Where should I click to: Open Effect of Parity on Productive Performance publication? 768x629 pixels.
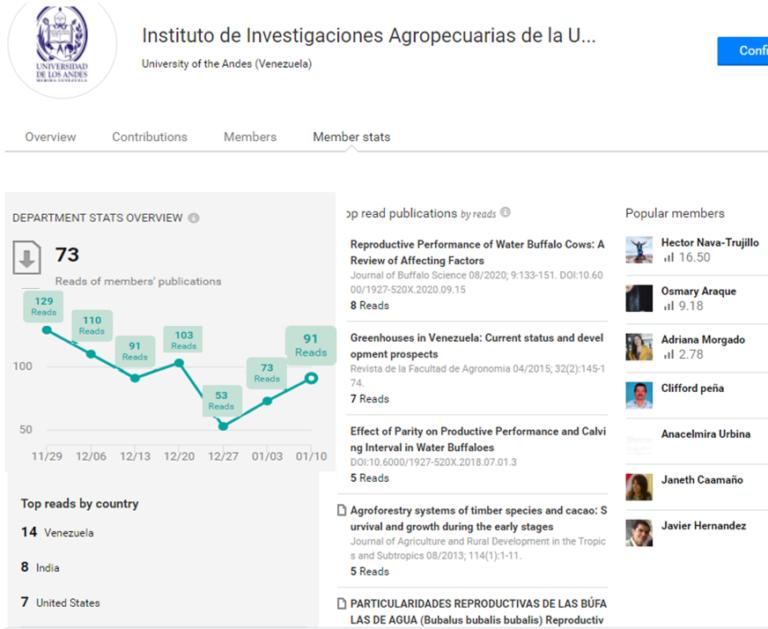(x=478, y=439)
